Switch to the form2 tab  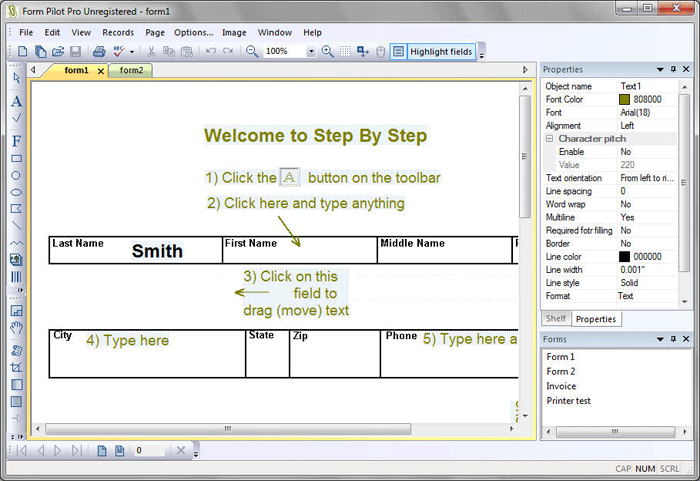[131, 71]
